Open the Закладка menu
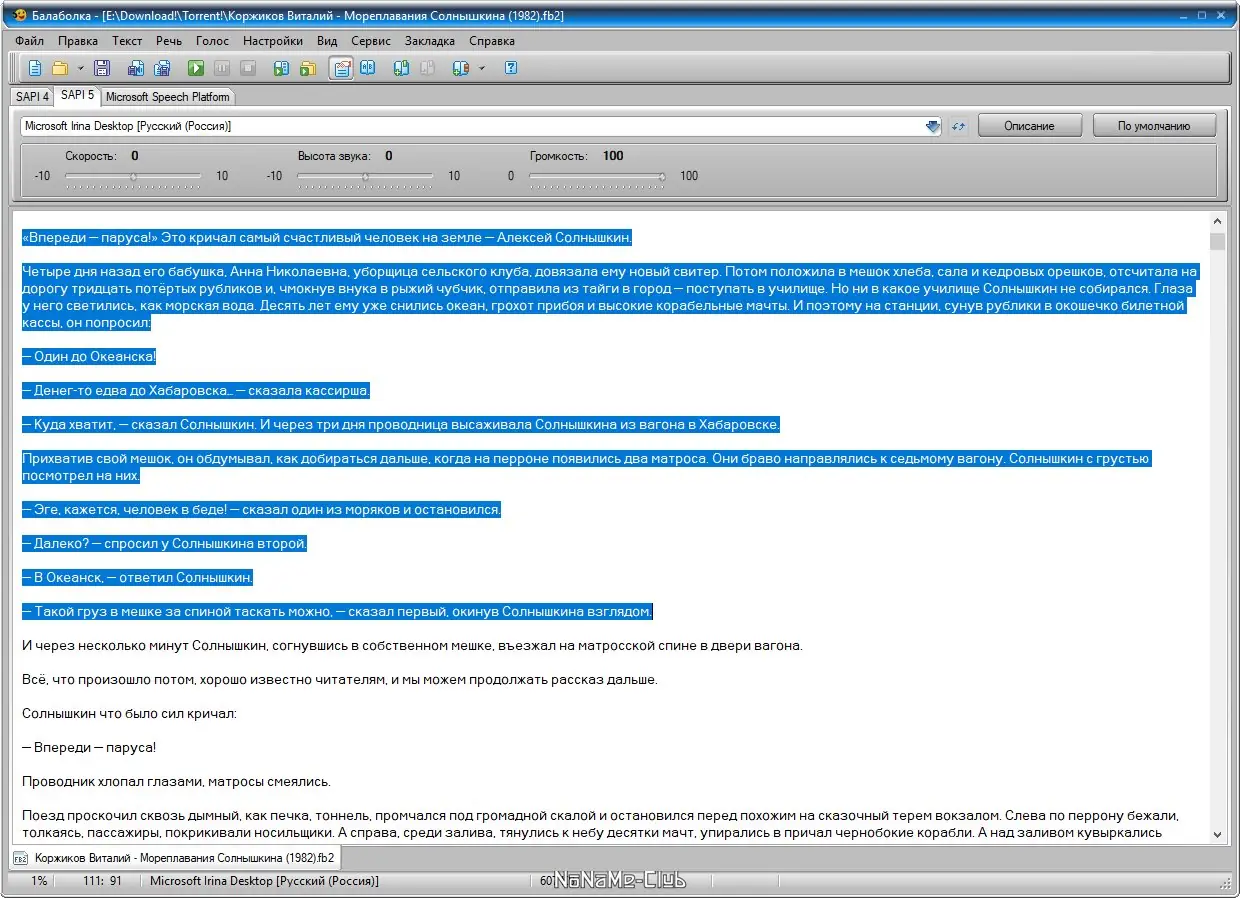The height and width of the screenshot is (898, 1240). click(x=430, y=41)
